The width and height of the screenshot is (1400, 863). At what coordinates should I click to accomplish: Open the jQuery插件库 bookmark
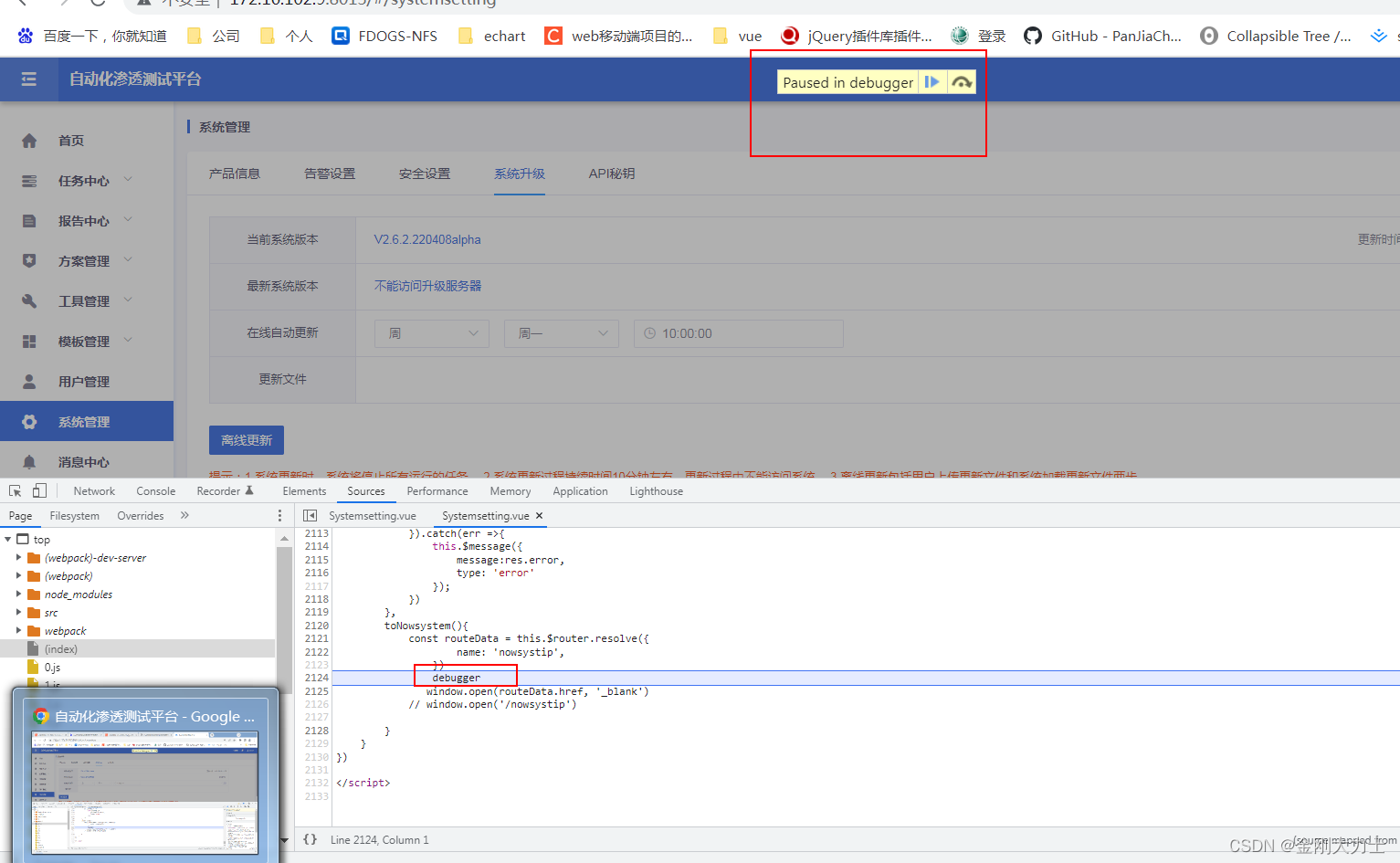(857, 36)
